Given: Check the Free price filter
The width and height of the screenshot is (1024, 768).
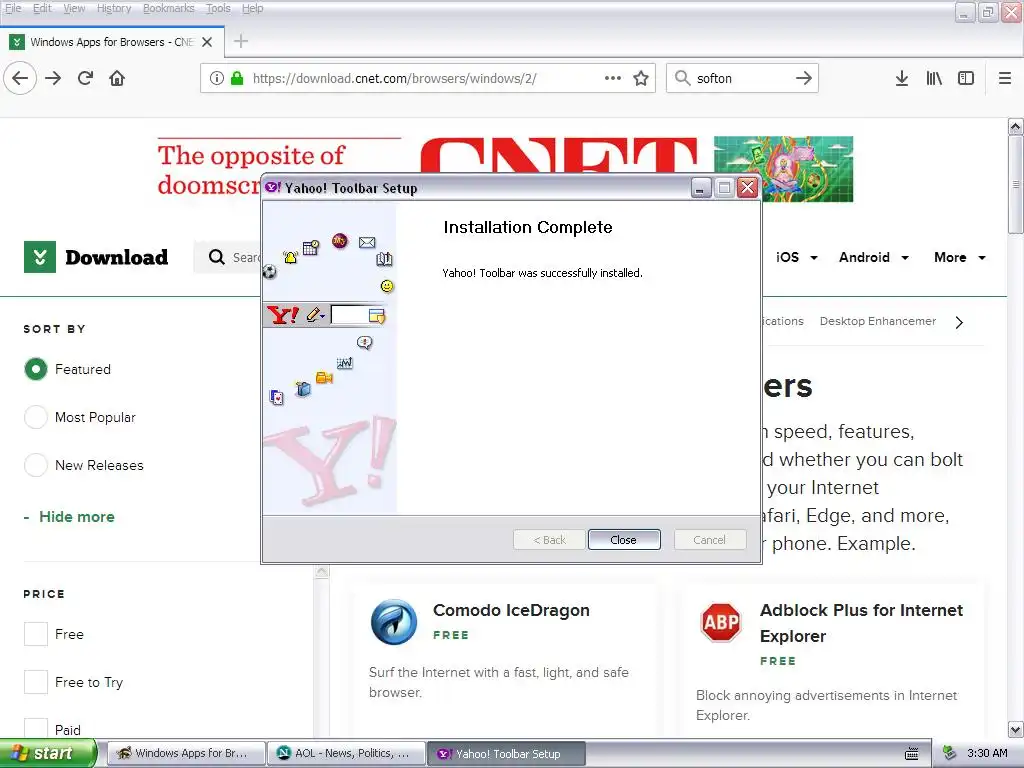Looking at the screenshot, I should point(36,634).
